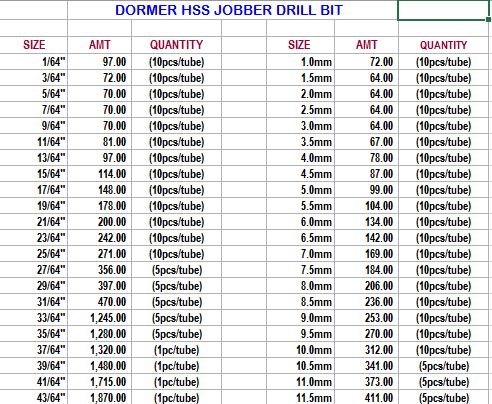Select quantity cell in the 1.0mm row
The height and width of the screenshot is (404, 492).
point(443,62)
